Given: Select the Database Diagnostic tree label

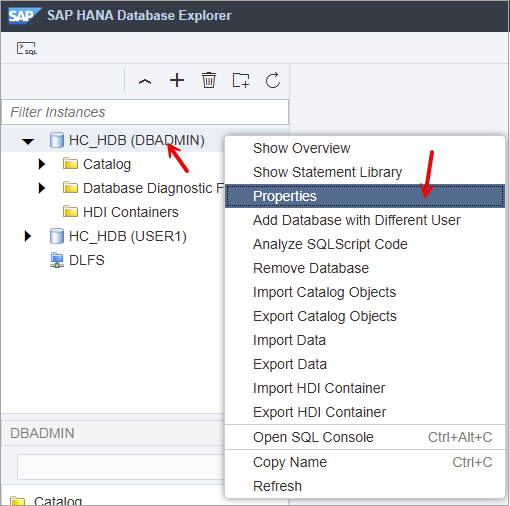Looking at the screenshot, I should pyautogui.click(x=154, y=188).
